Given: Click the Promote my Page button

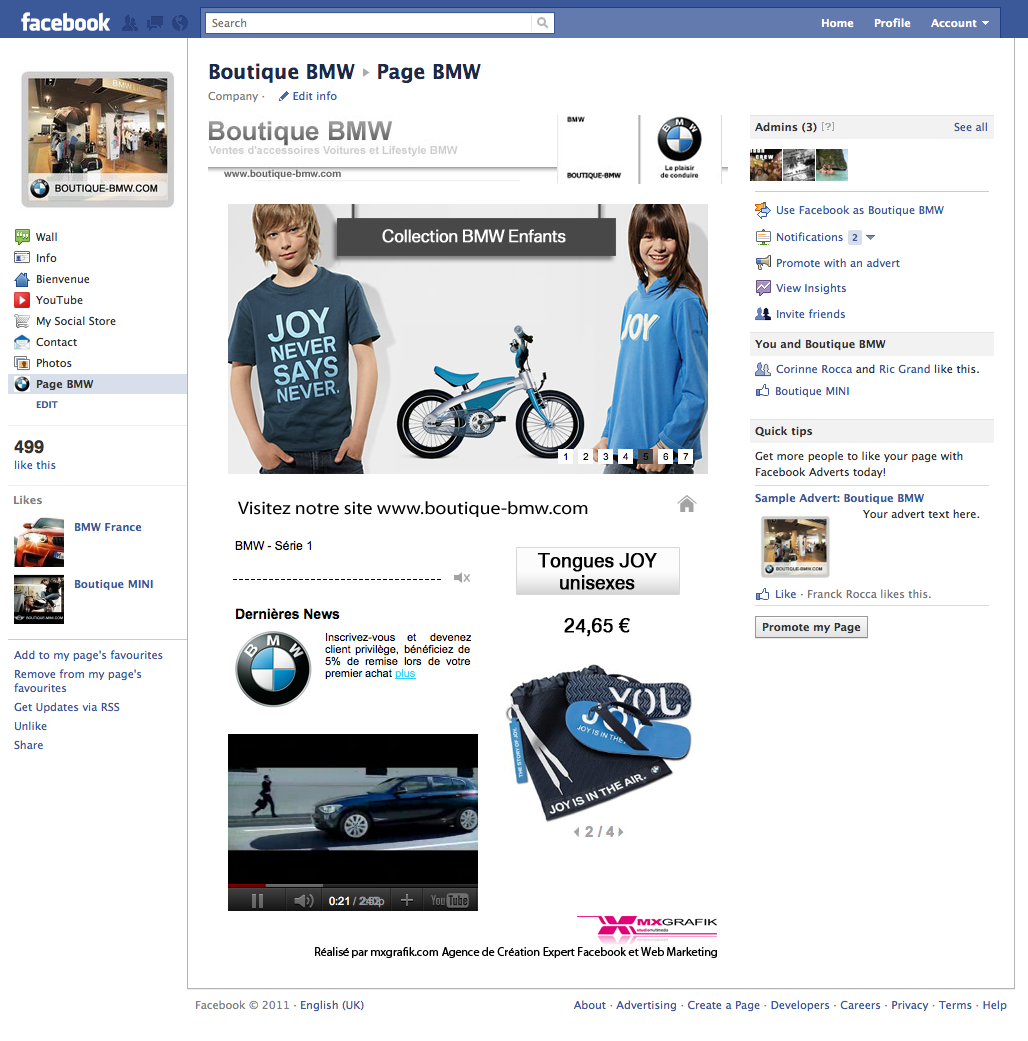Looking at the screenshot, I should (x=811, y=627).
